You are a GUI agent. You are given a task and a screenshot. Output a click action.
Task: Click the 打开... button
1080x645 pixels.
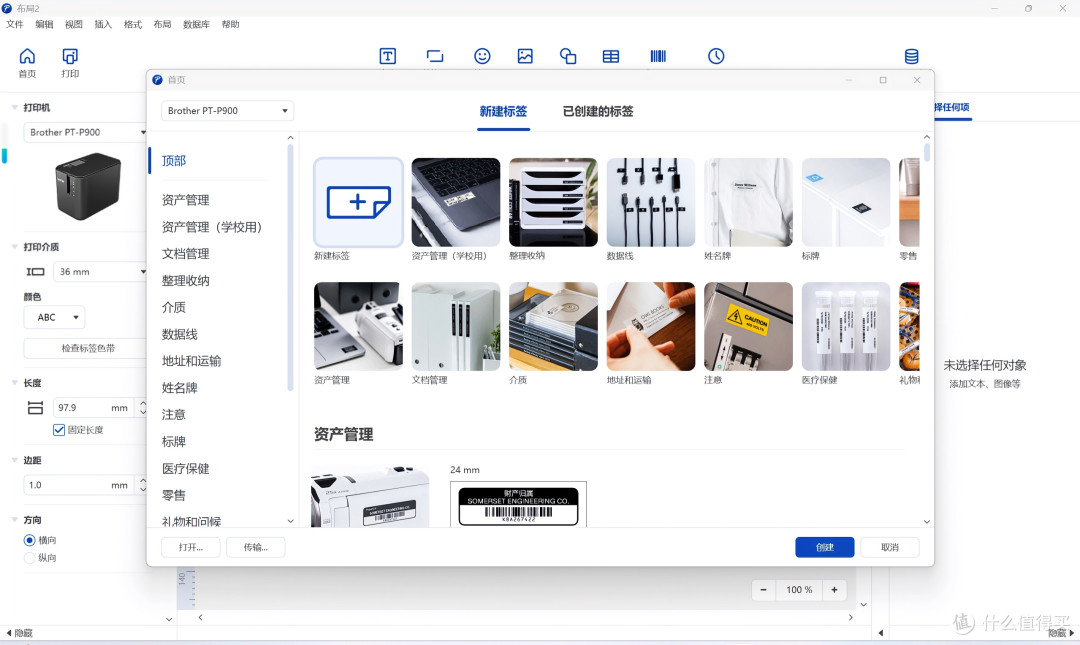(191, 547)
